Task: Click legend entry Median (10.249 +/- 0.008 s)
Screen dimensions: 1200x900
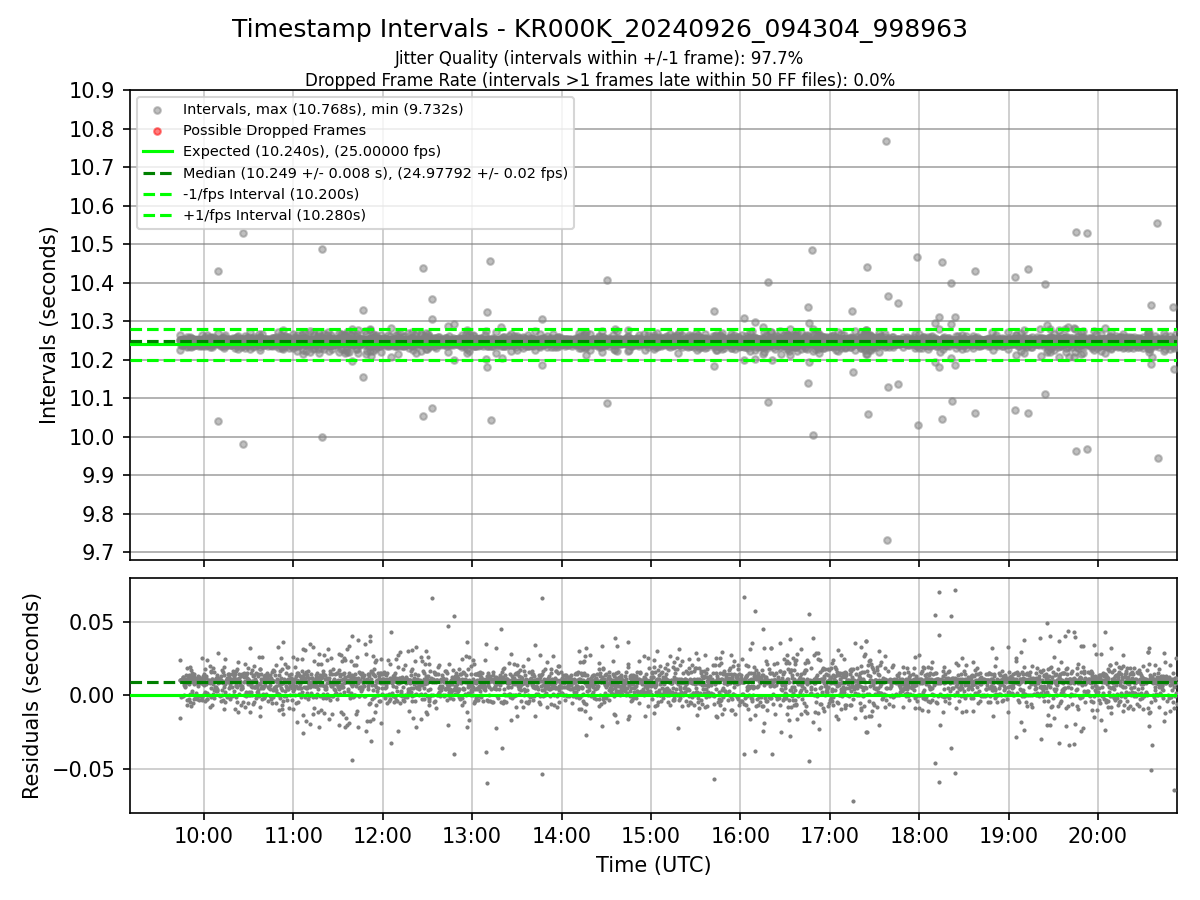Action: 375,173
